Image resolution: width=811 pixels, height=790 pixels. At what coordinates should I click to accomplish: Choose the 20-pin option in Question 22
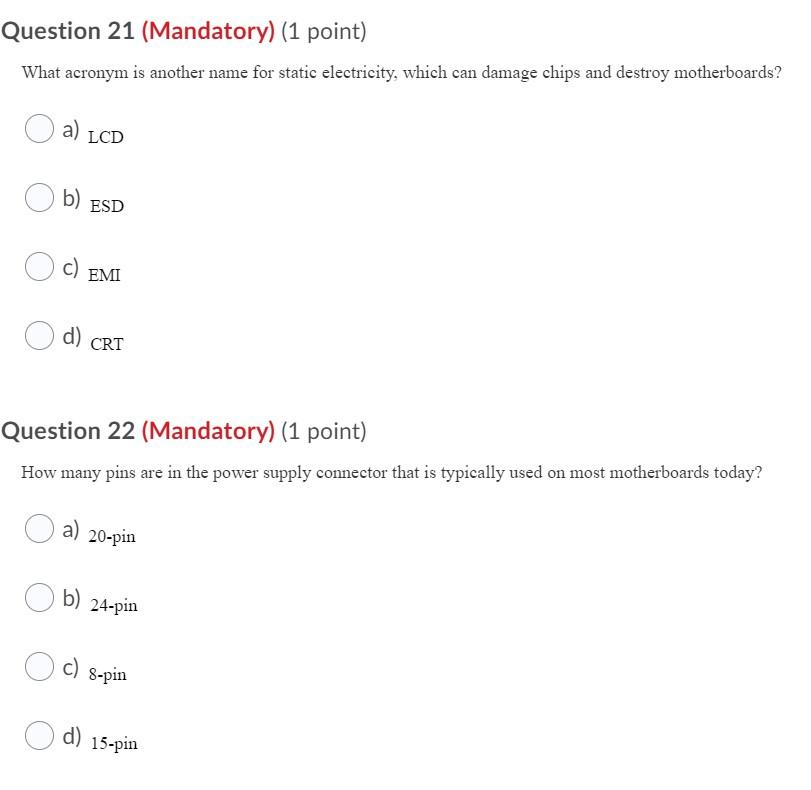pos(40,527)
